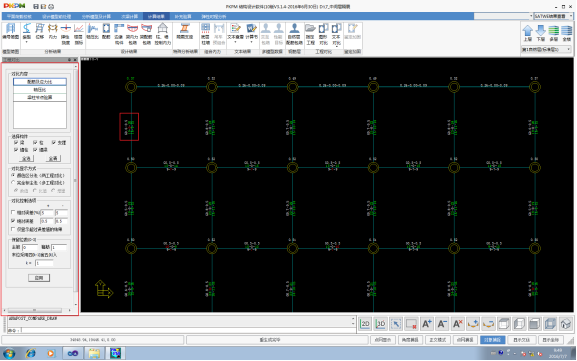Click the left select-all button under component checkboxes
The image size is (577, 361).
[x=26, y=159]
